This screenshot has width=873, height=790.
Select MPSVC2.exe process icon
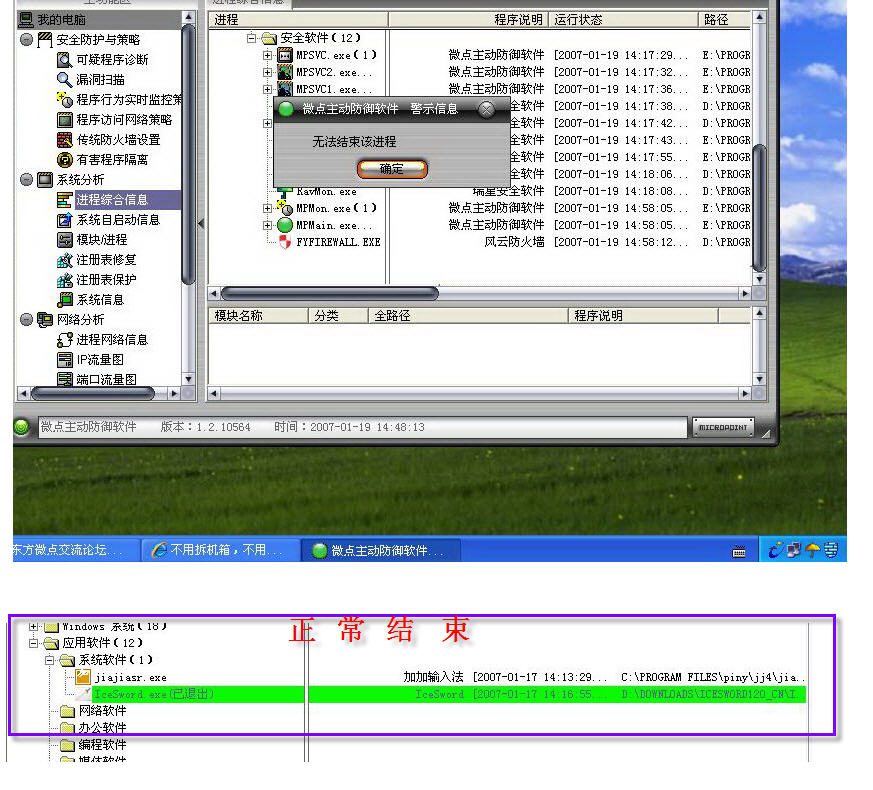click(285, 72)
